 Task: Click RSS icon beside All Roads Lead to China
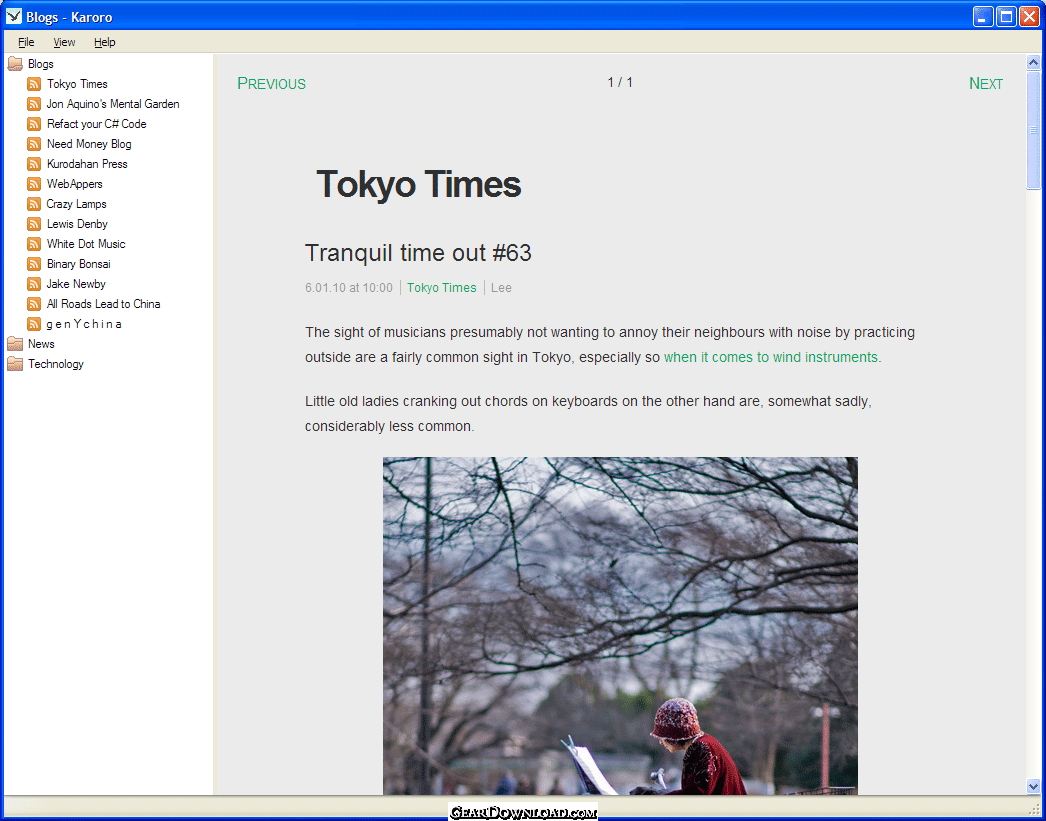coord(34,304)
